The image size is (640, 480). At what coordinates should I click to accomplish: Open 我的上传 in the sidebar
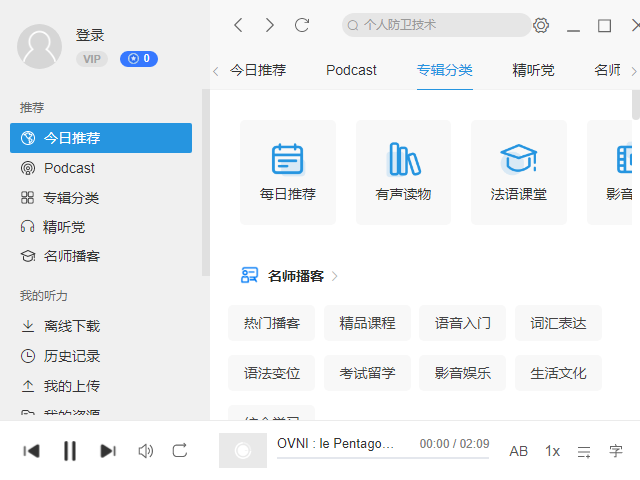[x=101, y=386]
